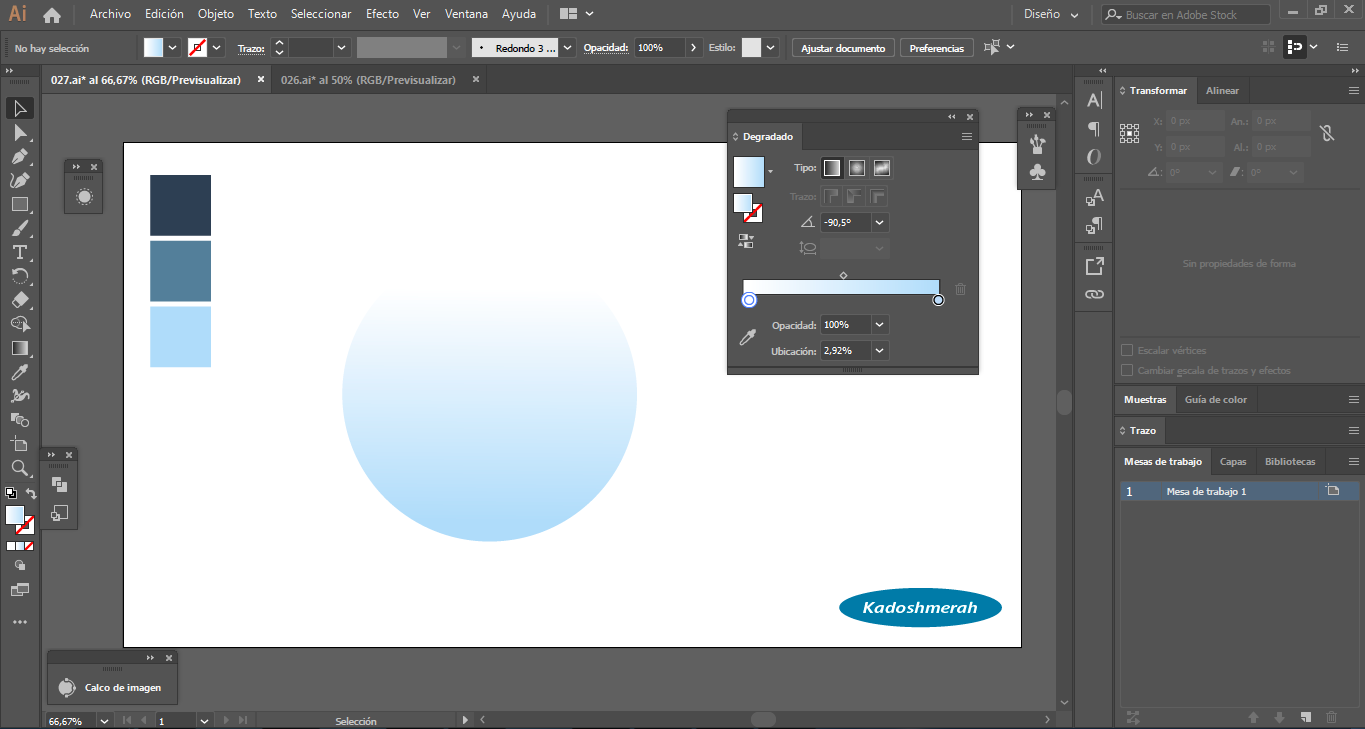Select the Pen tool

(x=20, y=156)
